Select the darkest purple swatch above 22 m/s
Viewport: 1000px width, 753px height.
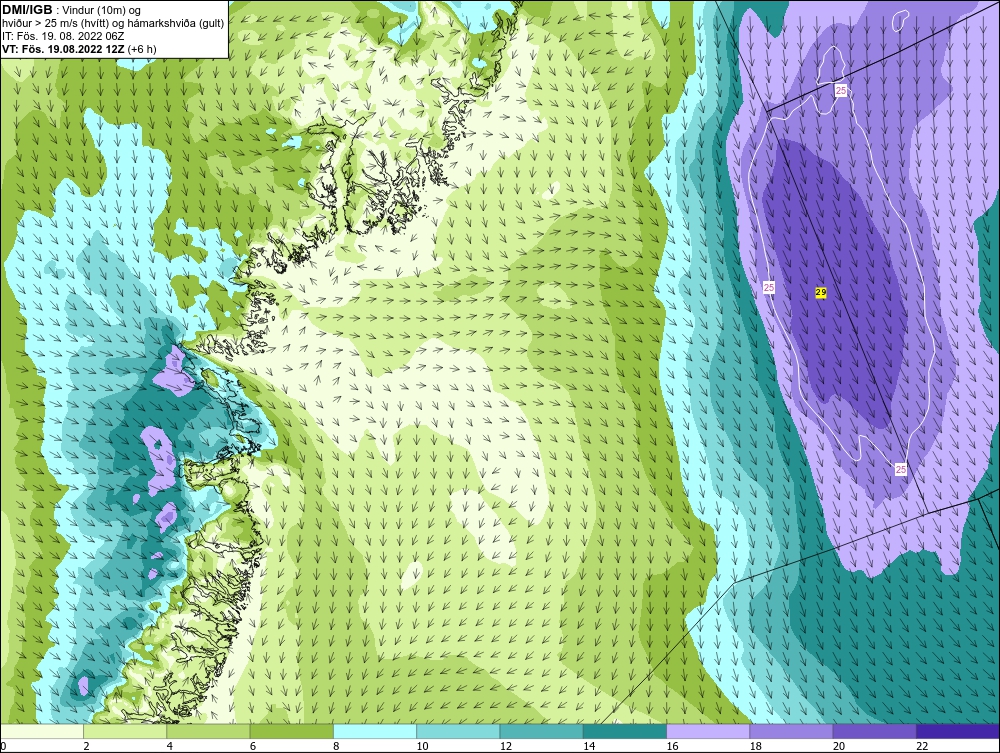pos(958,731)
